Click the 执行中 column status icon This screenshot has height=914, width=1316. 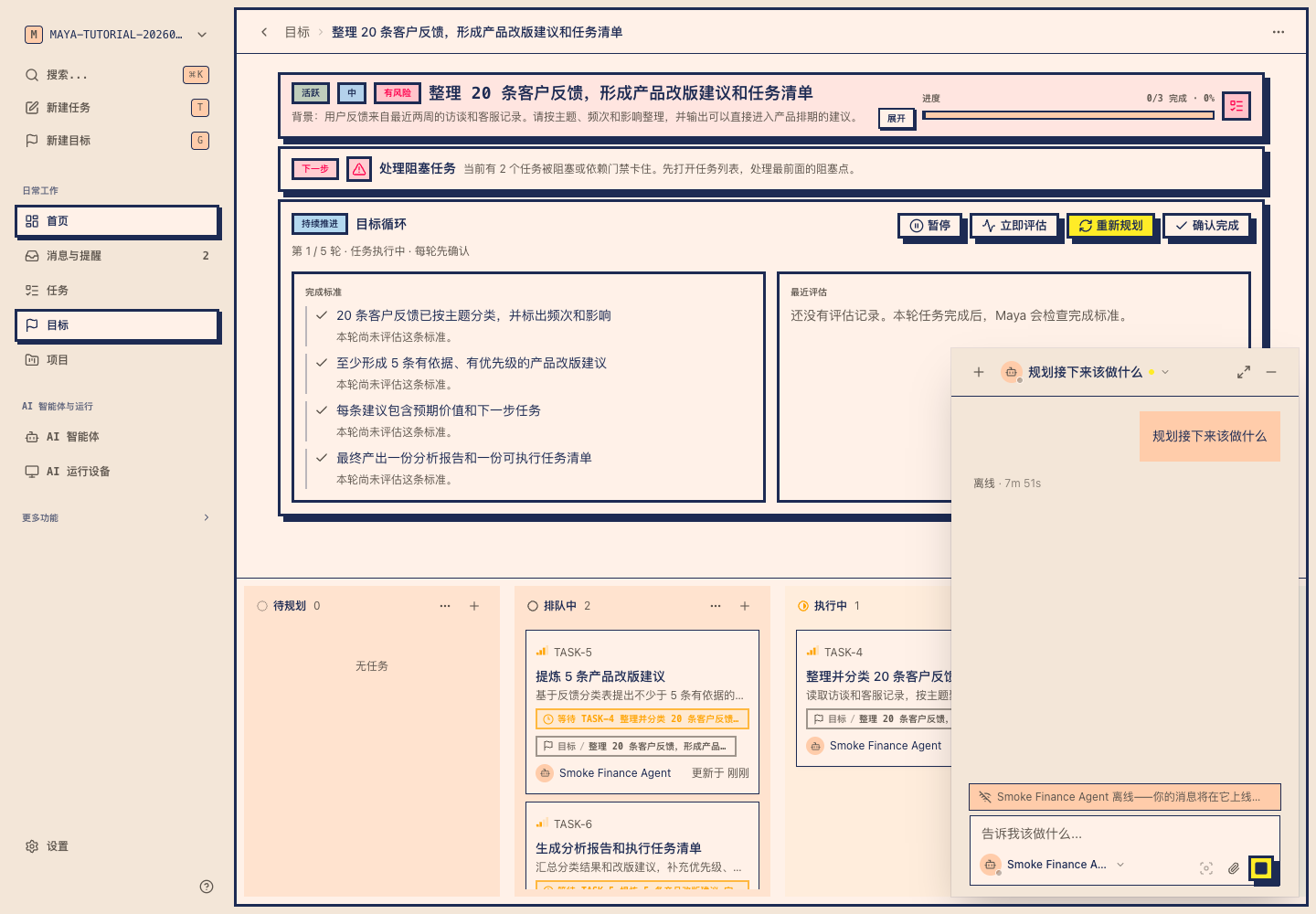pos(803,606)
